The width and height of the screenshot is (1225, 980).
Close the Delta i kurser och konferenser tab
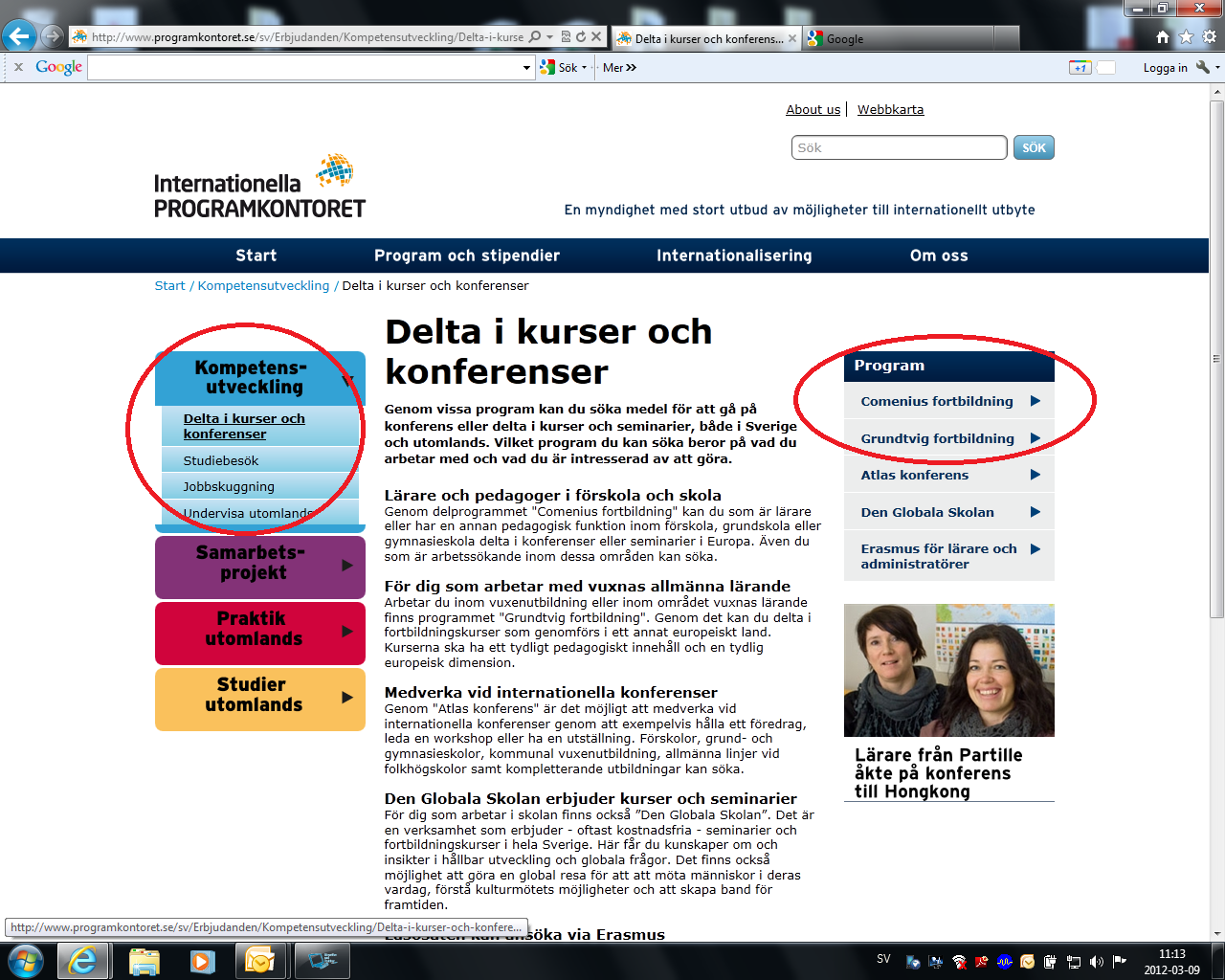[x=792, y=38]
